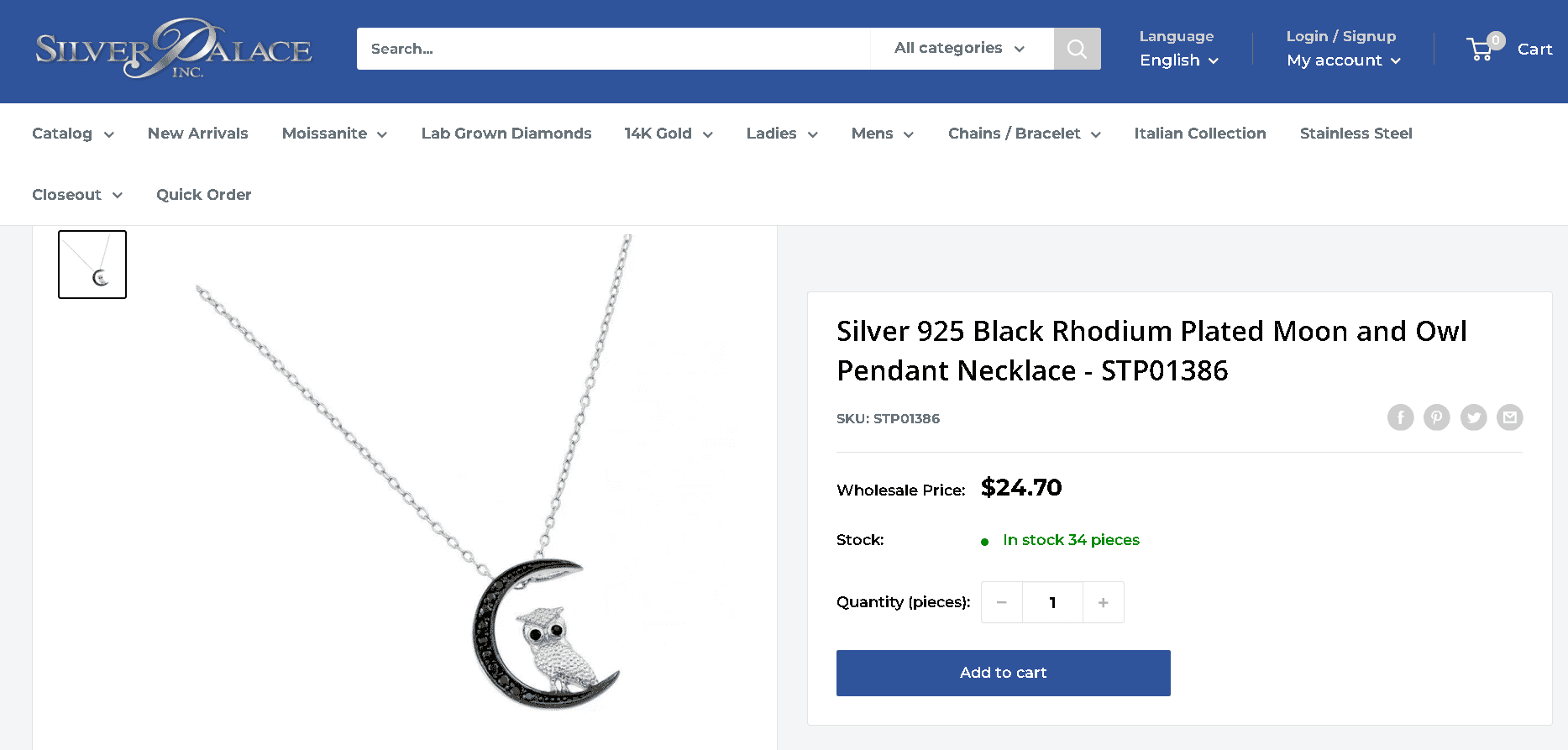Decrease quantity with the minus button
This screenshot has width=1568, height=750.
pos(1001,602)
